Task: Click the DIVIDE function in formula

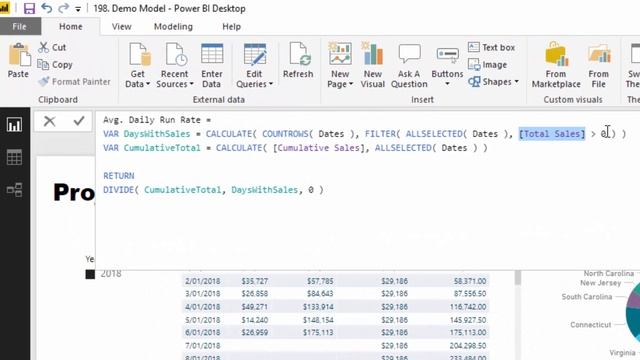Action: 118,190
